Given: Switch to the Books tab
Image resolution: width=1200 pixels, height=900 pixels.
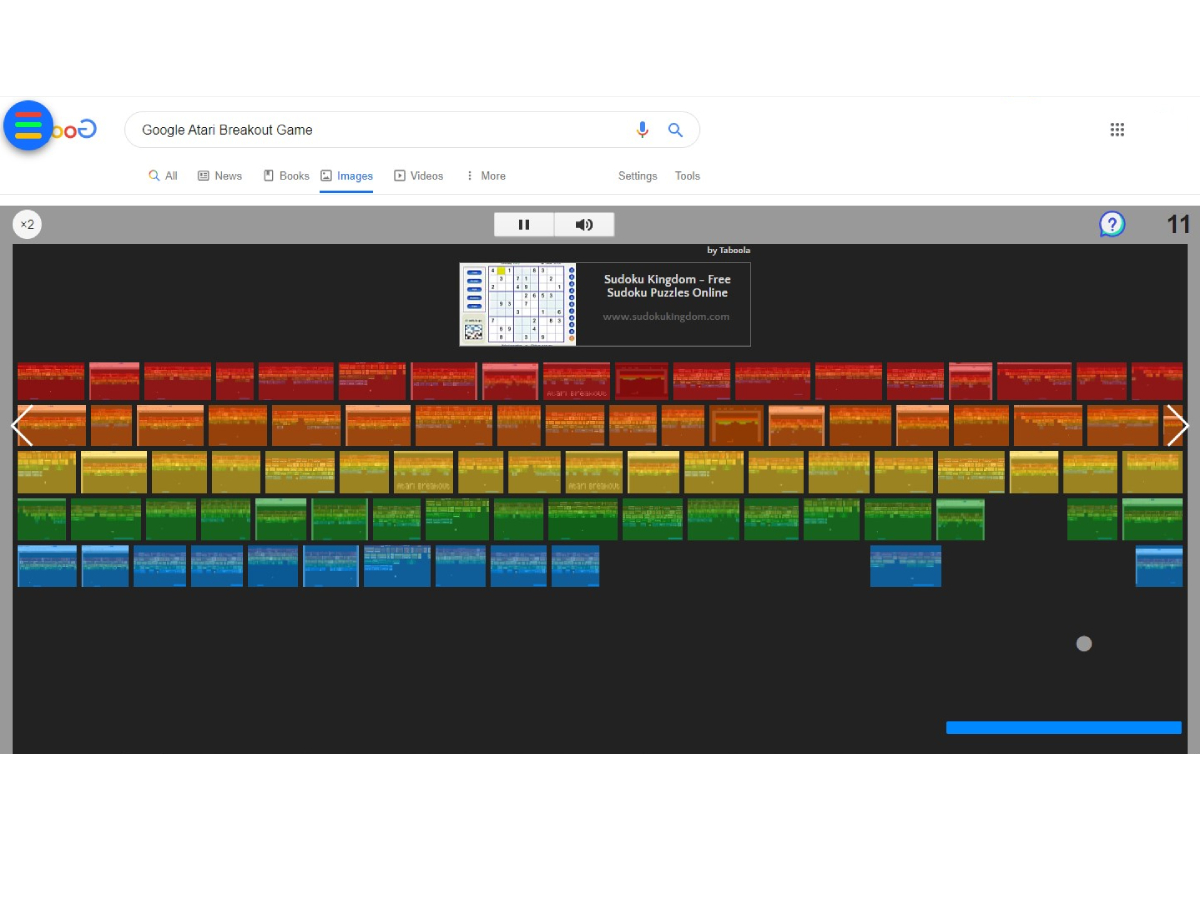Looking at the screenshot, I should [x=286, y=176].
